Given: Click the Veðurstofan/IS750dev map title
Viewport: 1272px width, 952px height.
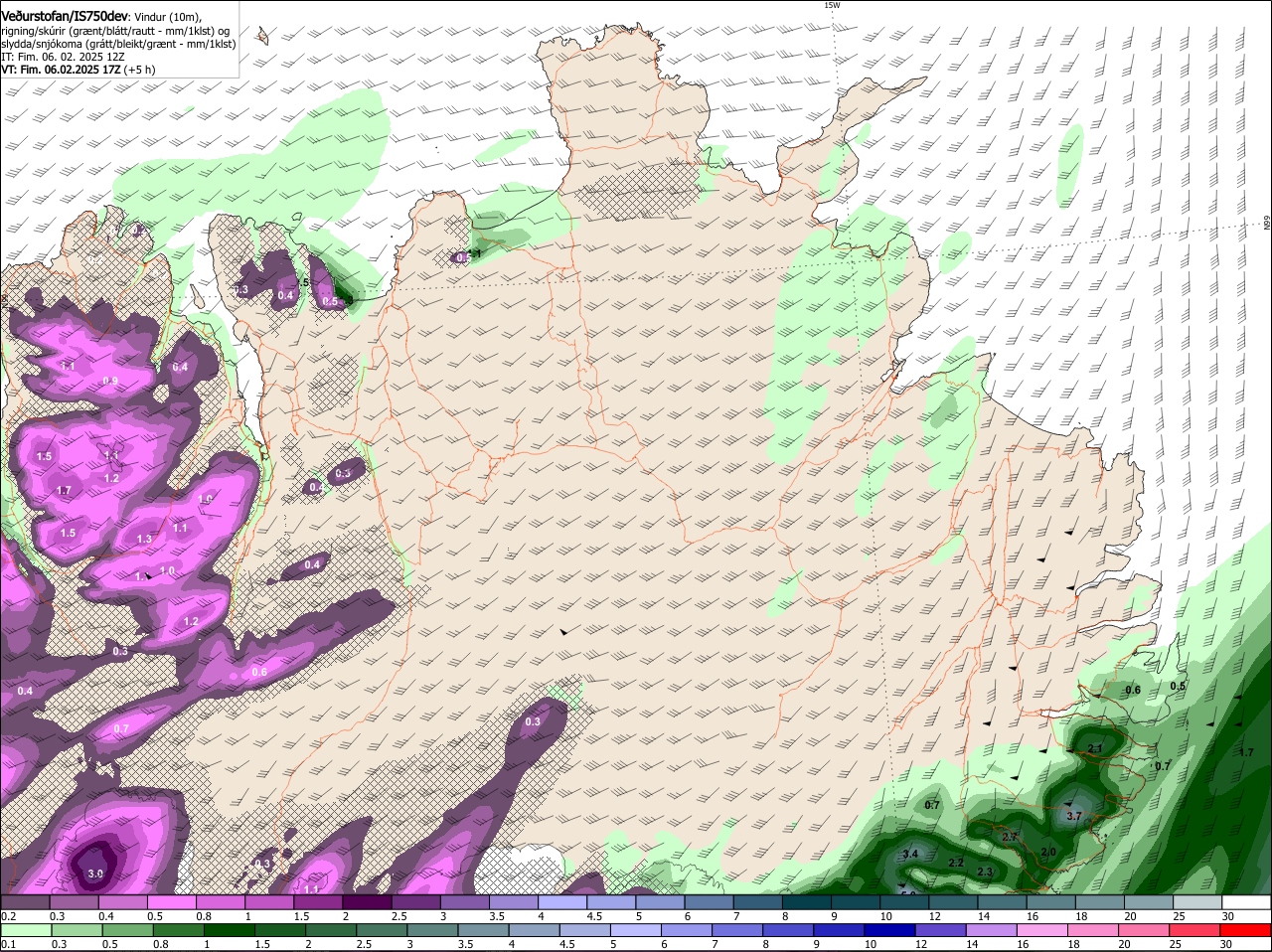Looking at the screenshot, I should pos(65,16).
